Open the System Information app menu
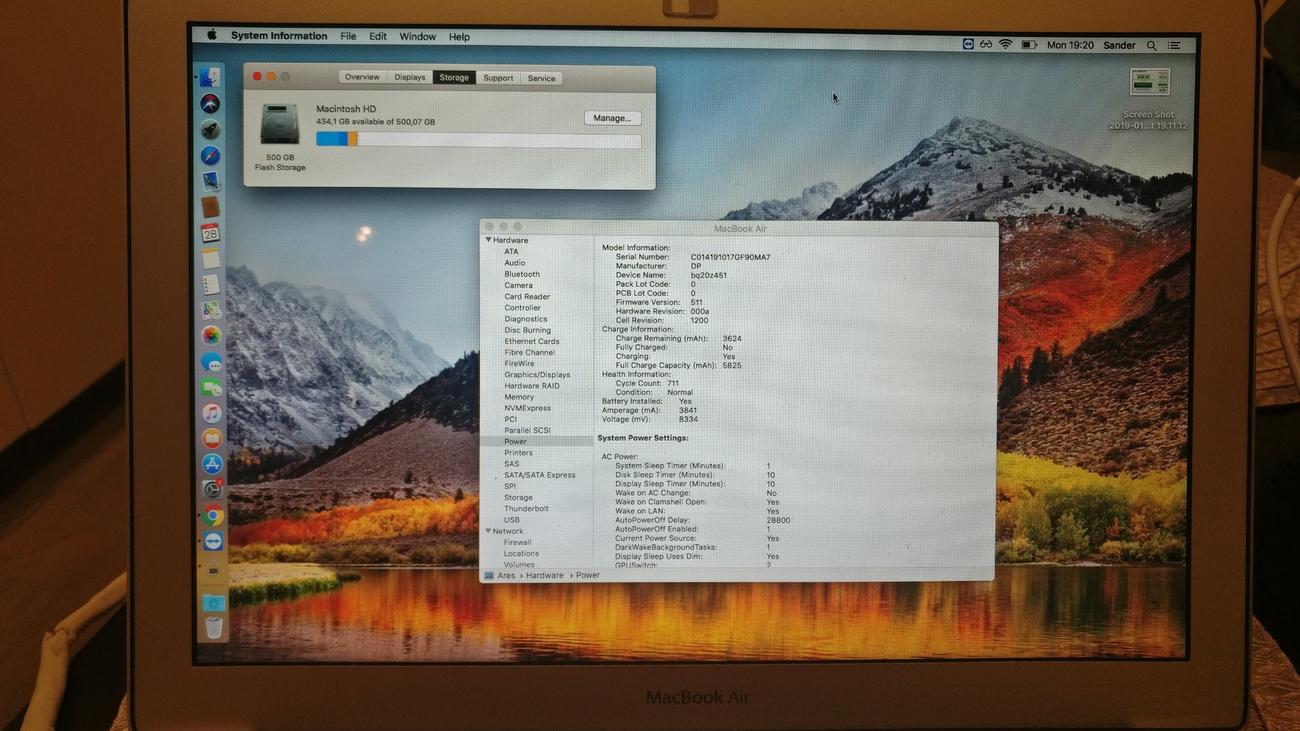Image resolution: width=1300 pixels, height=731 pixels. (x=279, y=36)
